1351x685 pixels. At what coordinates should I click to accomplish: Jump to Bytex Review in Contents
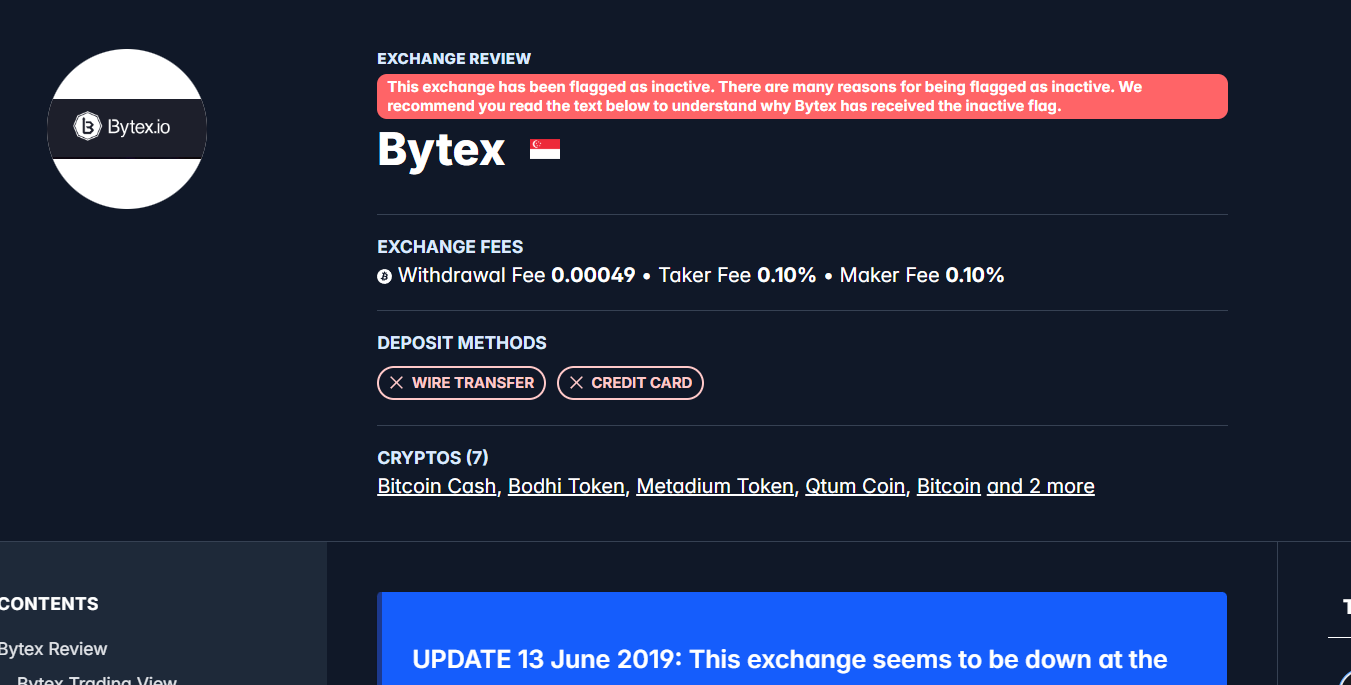point(53,649)
